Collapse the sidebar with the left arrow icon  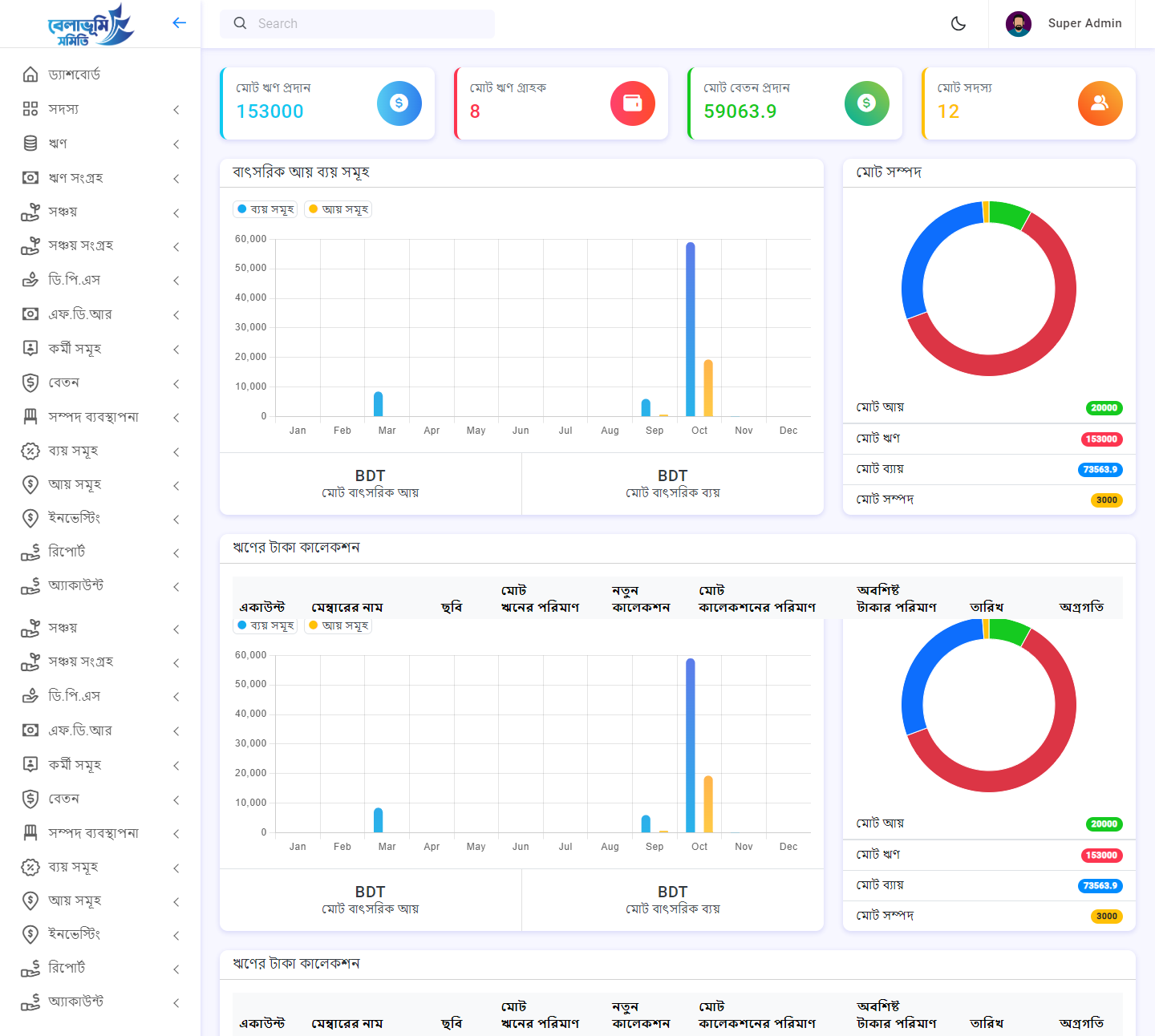coord(179,22)
